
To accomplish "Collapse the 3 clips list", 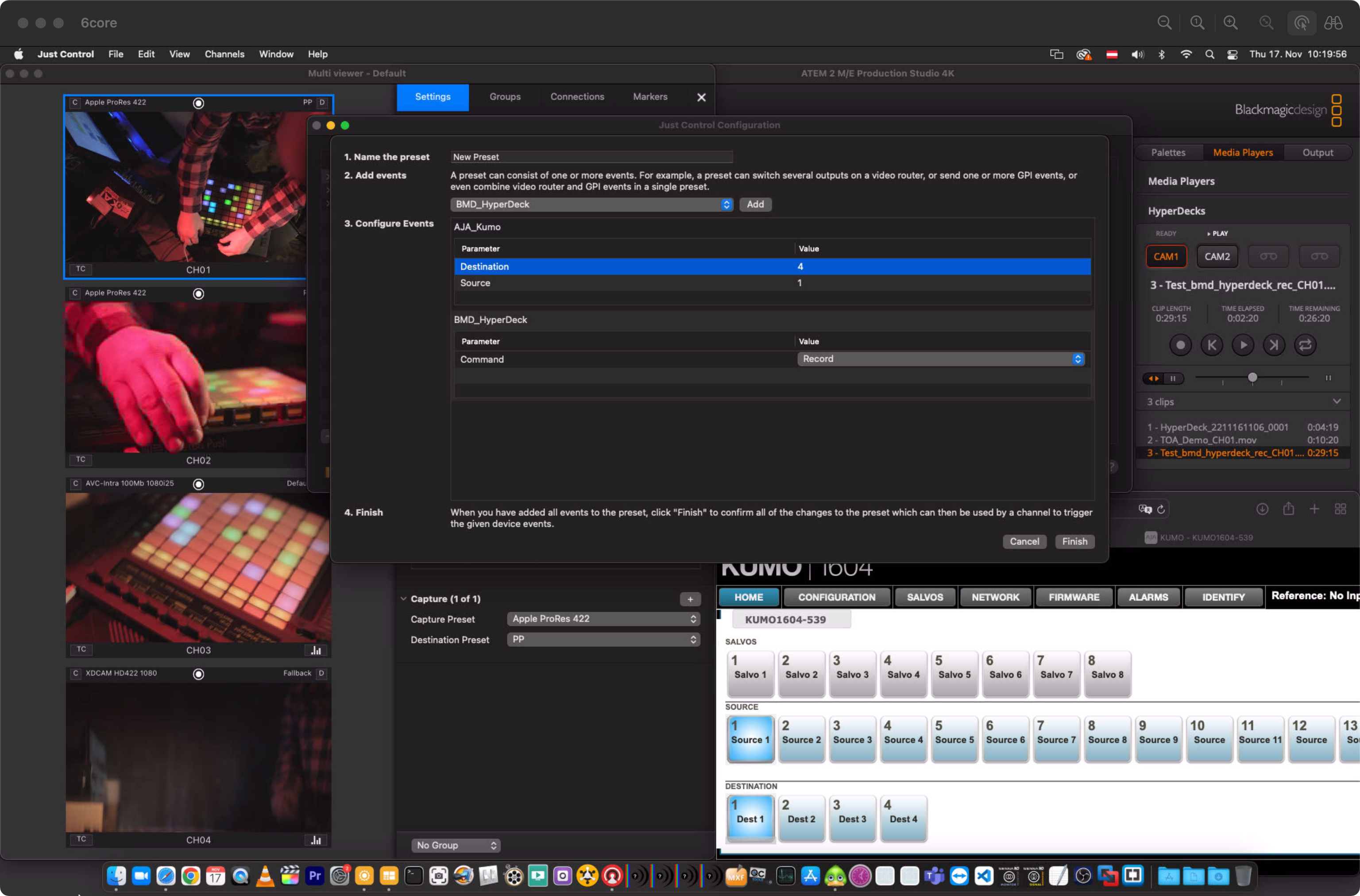I will pyautogui.click(x=1337, y=402).
